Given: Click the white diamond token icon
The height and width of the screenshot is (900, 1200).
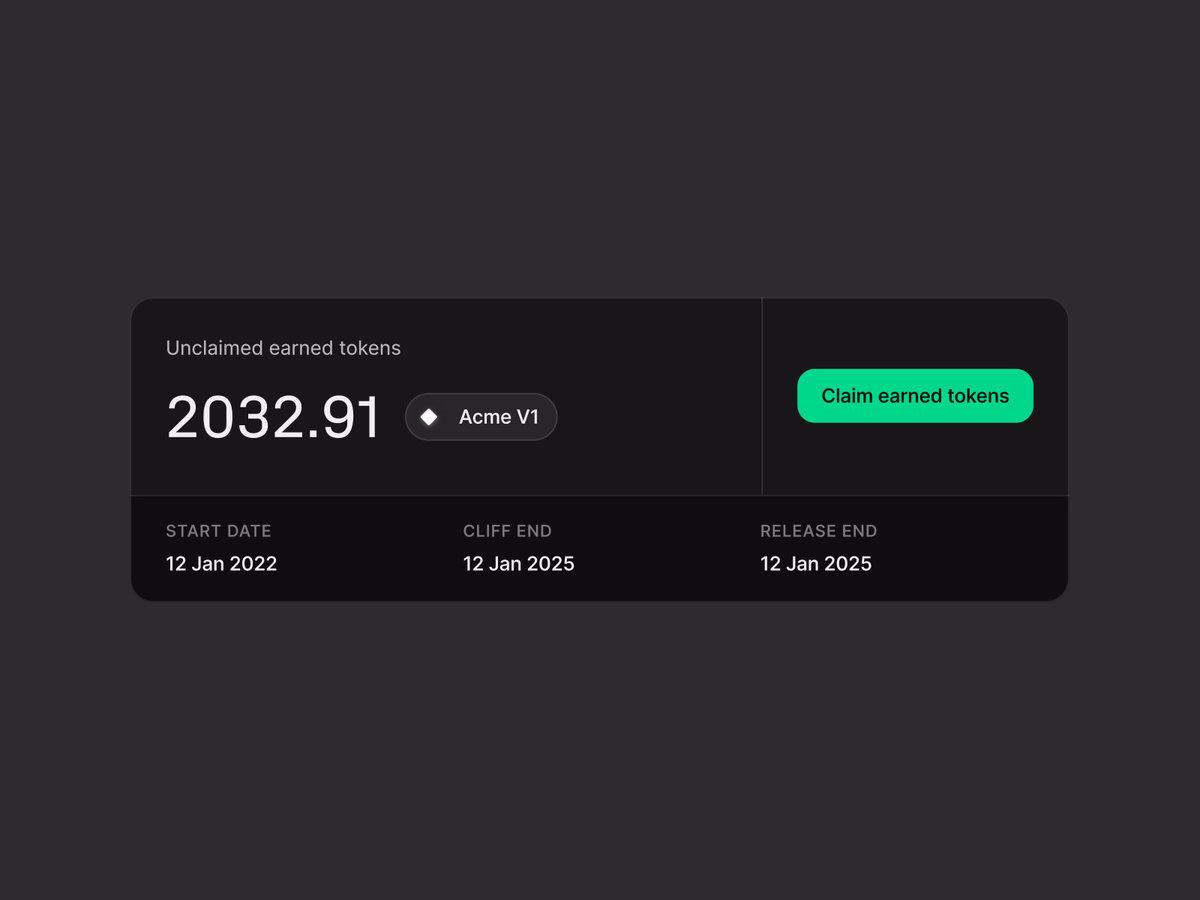Looking at the screenshot, I should (429, 417).
